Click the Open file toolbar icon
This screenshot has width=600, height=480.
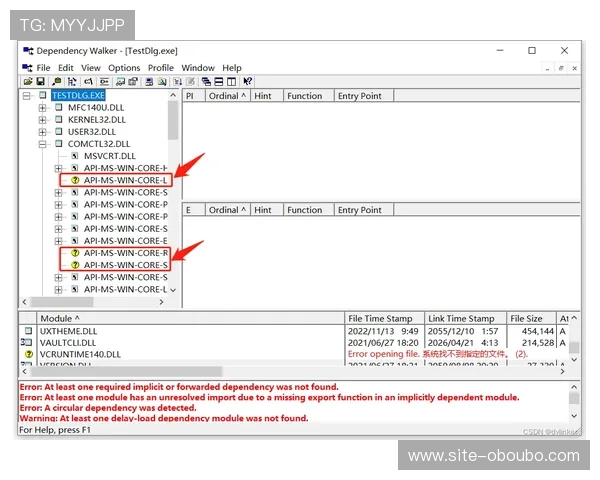[x=28, y=81]
